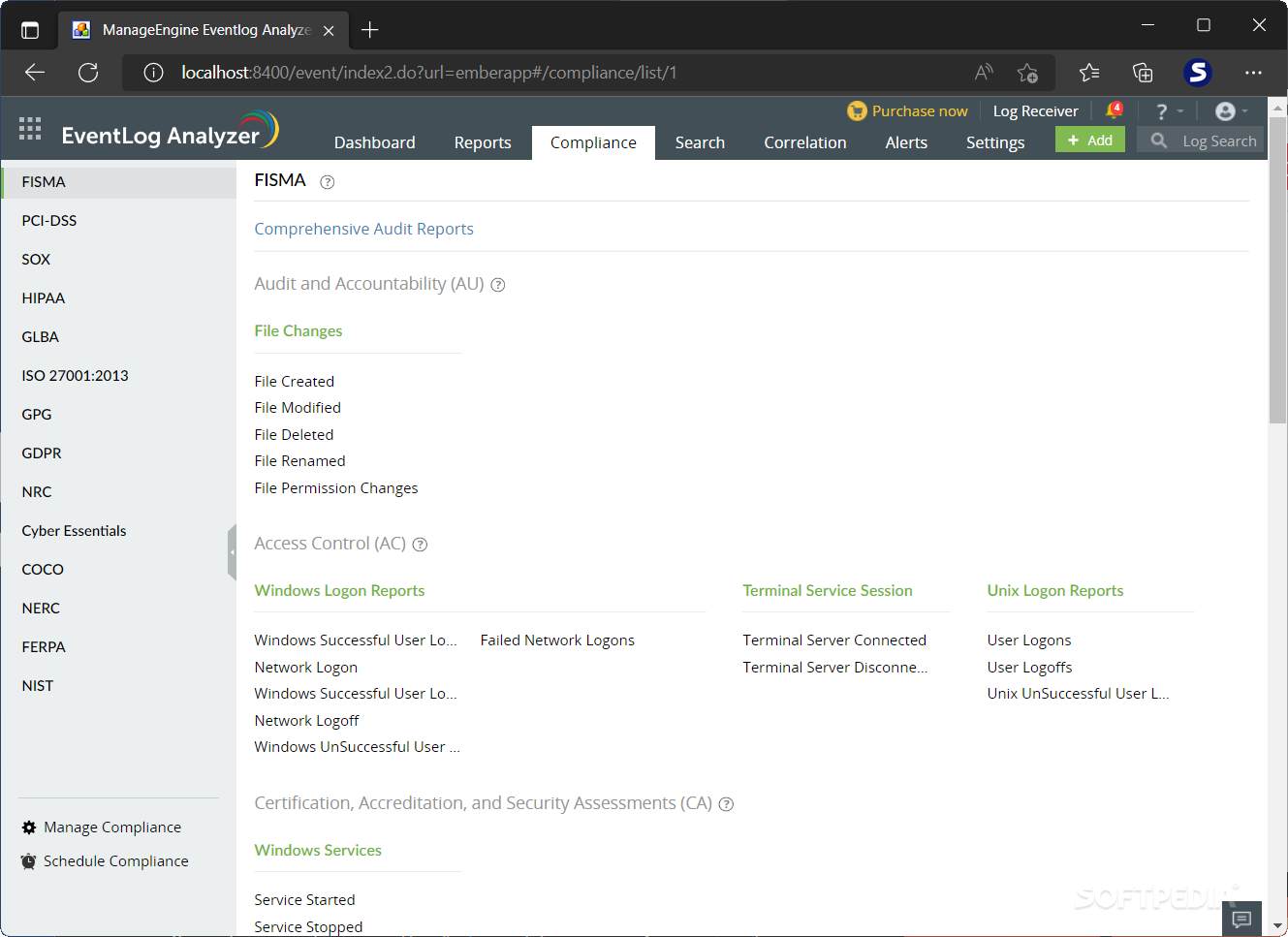Image resolution: width=1288 pixels, height=937 pixels.
Task: Collapse the compliance sidebar using the handle
Action: 233,552
